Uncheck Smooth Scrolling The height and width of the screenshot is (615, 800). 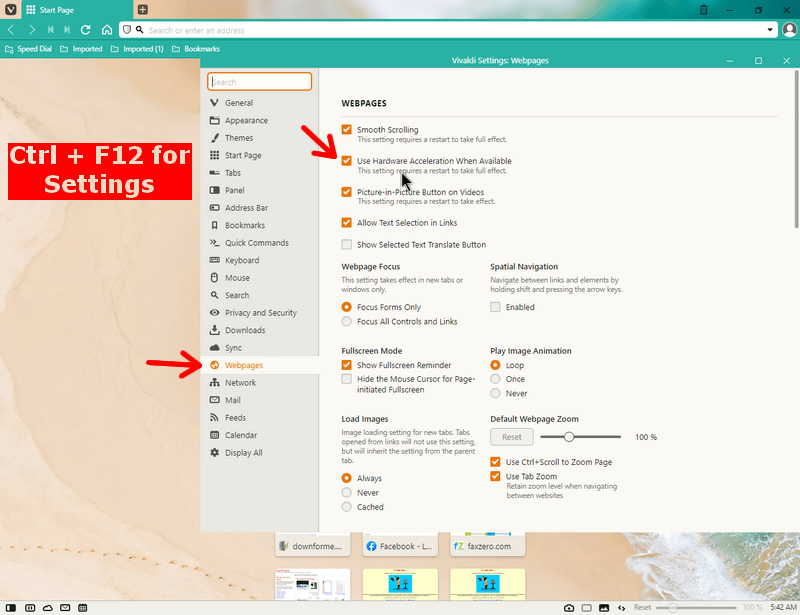[346, 130]
